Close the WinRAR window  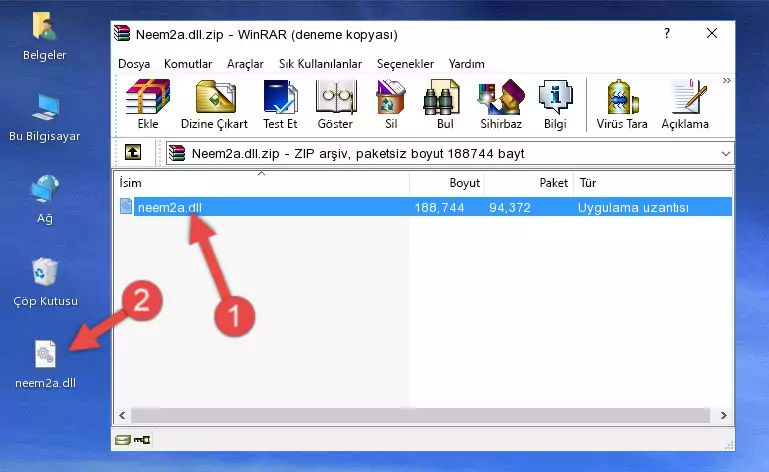click(x=712, y=33)
